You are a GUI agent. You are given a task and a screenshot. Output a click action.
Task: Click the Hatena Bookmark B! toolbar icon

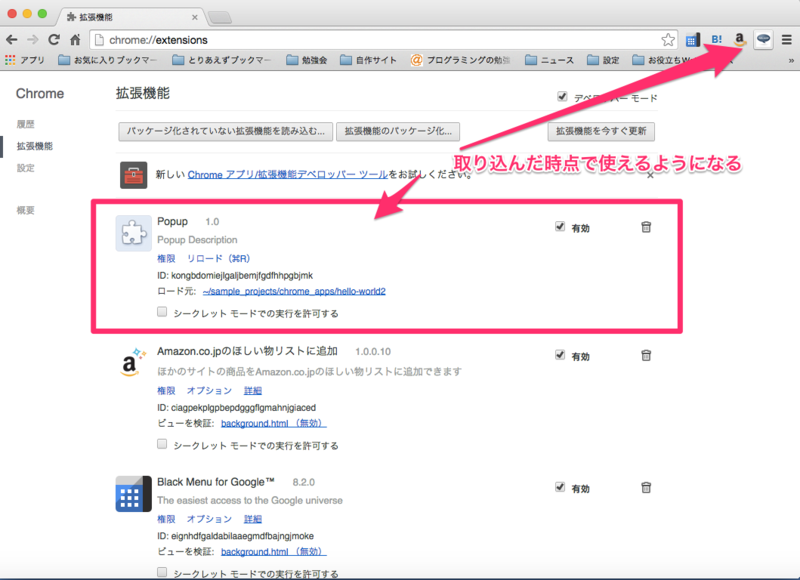[x=717, y=39]
